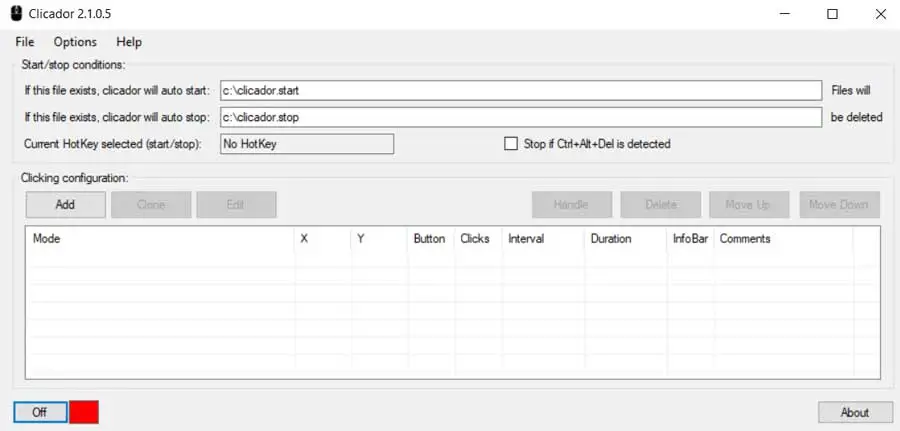This screenshot has width=900, height=431.
Task: Open the About dialog button
Action: [855, 413]
